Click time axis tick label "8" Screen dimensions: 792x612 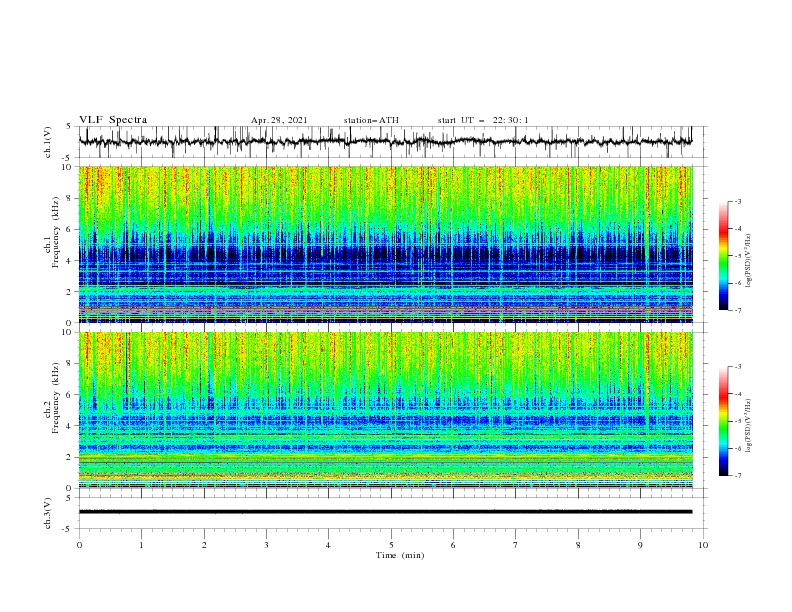coord(578,545)
